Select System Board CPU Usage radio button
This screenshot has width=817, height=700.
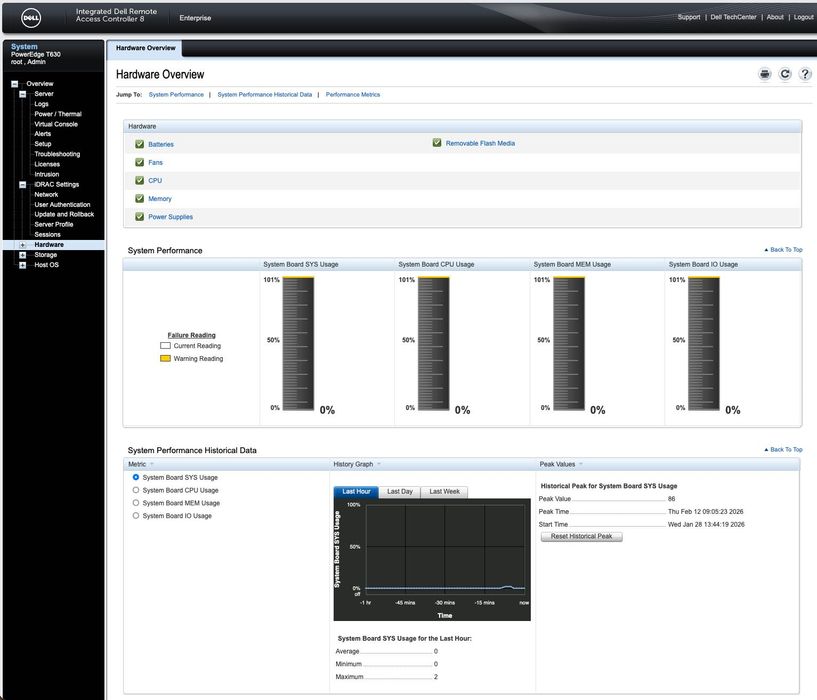pos(135,490)
